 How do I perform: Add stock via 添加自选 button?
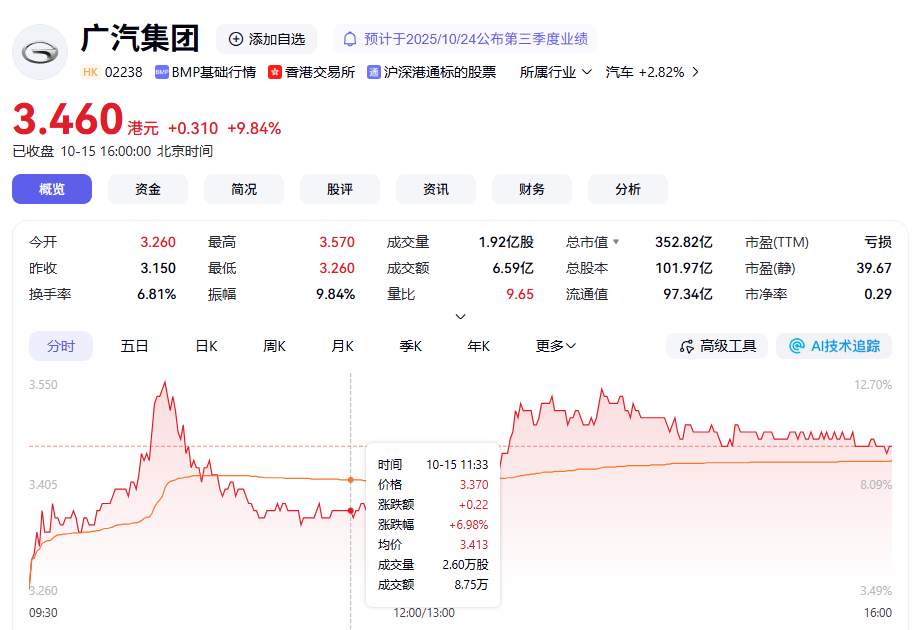tap(267, 39)
